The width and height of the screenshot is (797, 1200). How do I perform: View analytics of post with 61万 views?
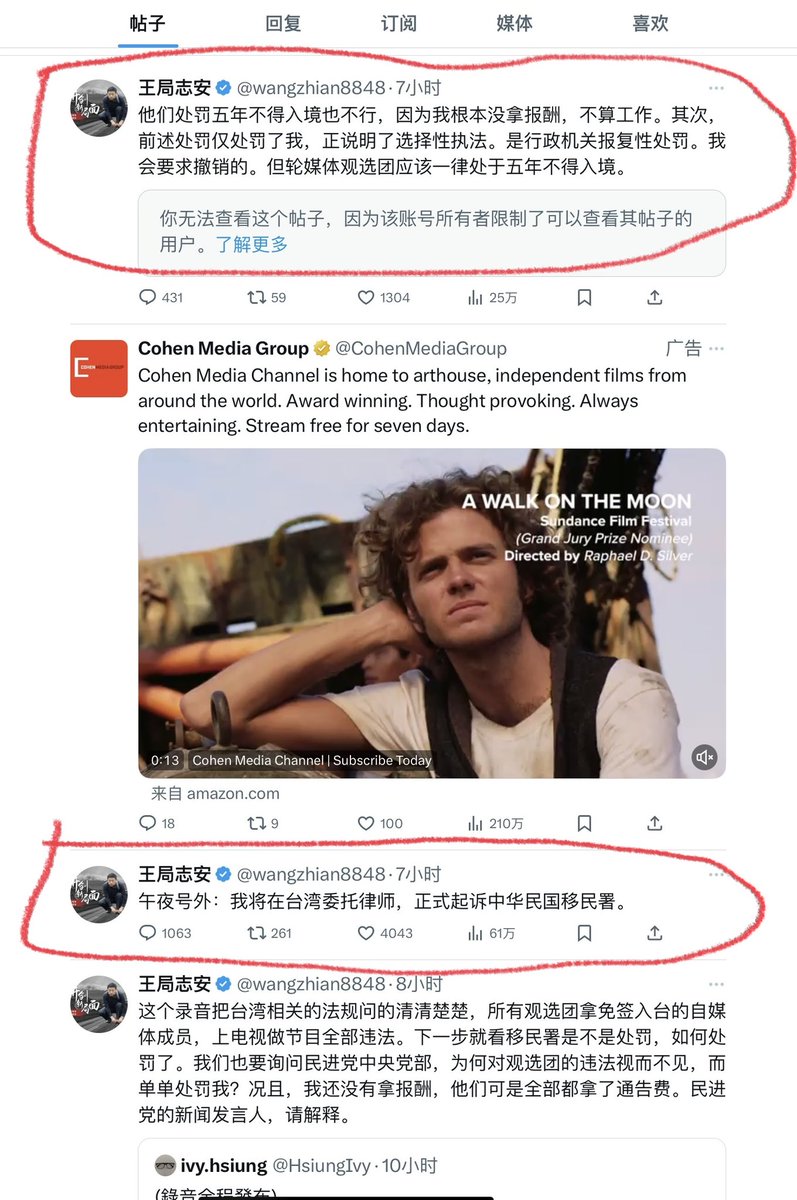pyautogui.click(x=491, y=933)
